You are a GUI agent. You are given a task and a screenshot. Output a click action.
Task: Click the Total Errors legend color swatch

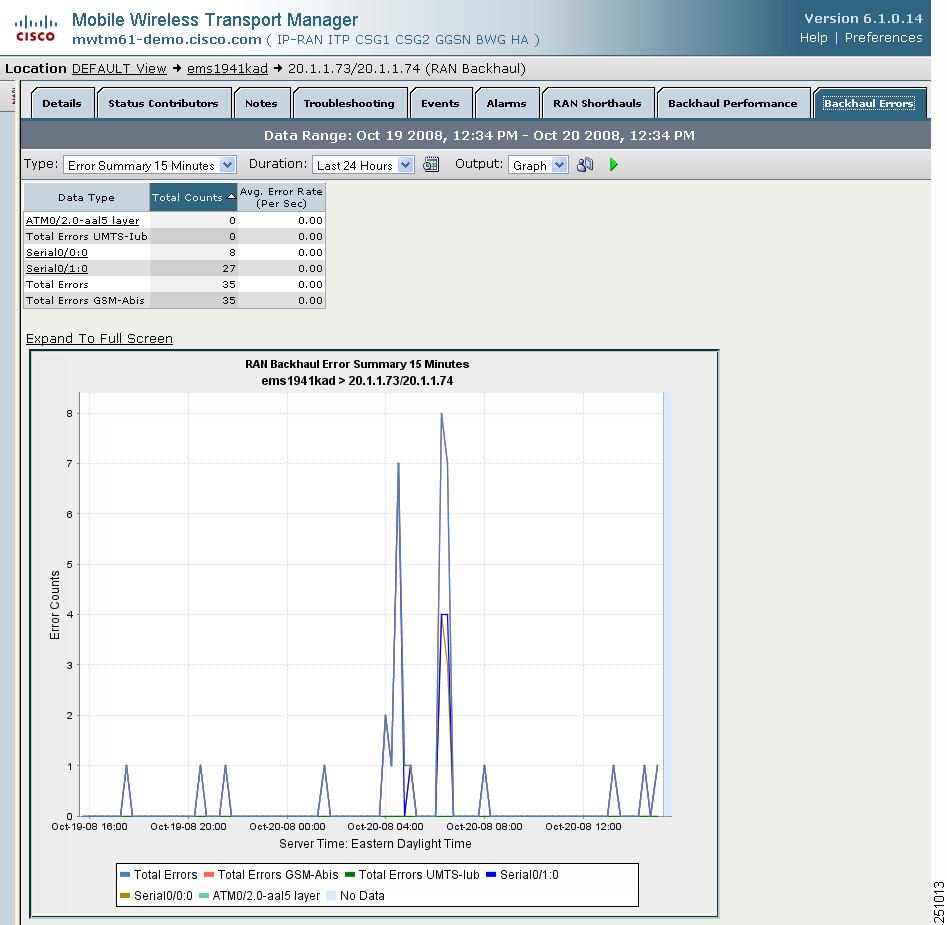coord(125,874)
